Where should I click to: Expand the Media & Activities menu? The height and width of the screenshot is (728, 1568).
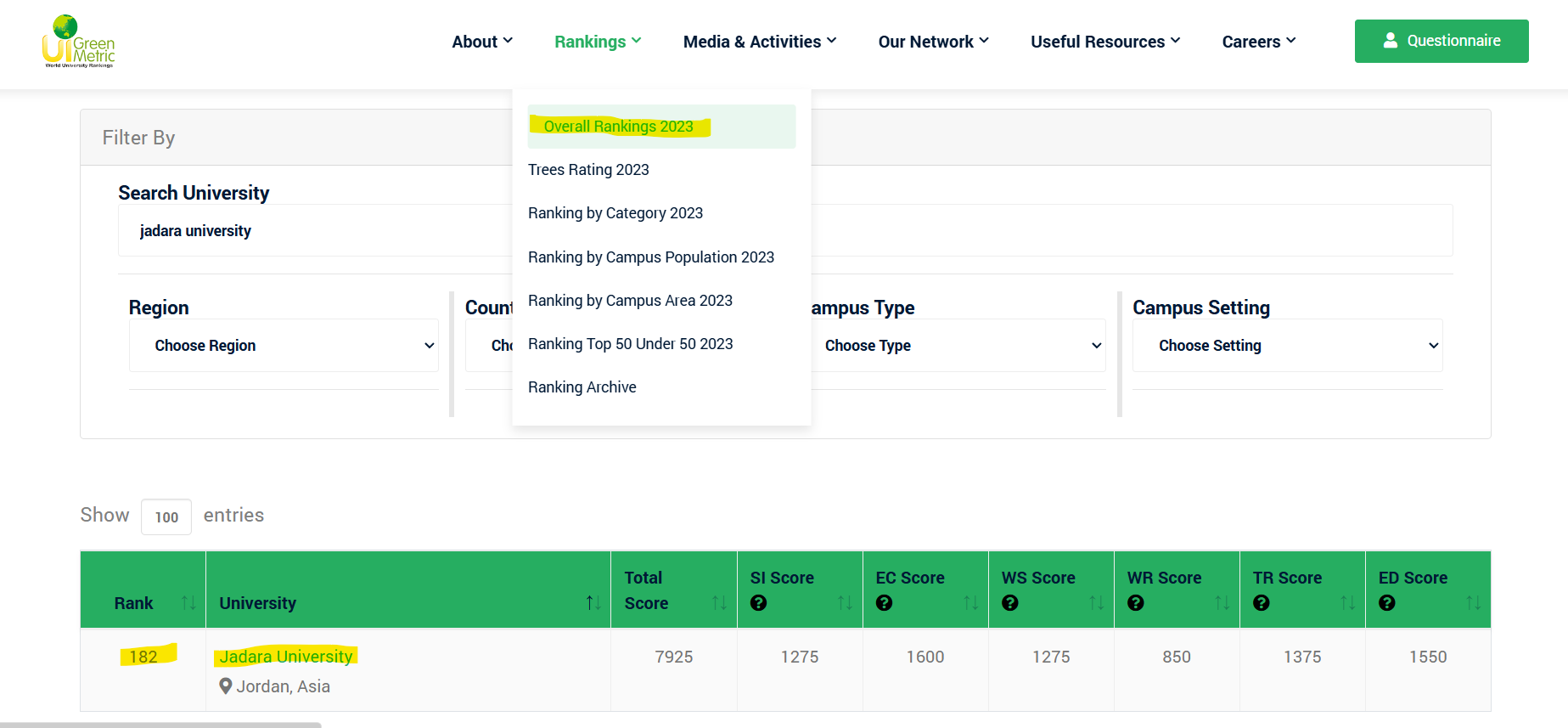(760, 42)
